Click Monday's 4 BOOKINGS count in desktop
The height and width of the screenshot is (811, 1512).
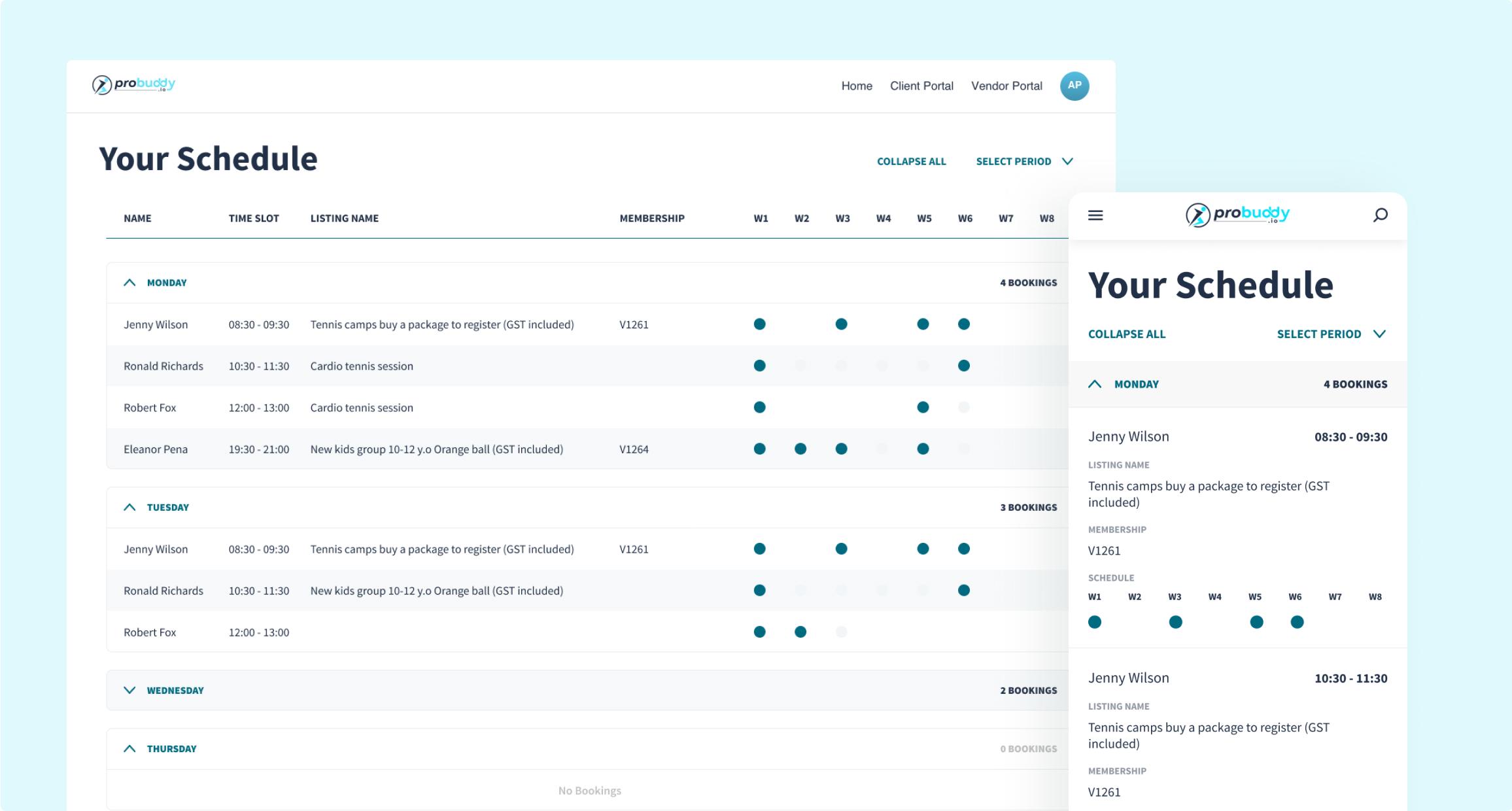click(x=1028, y=283)
